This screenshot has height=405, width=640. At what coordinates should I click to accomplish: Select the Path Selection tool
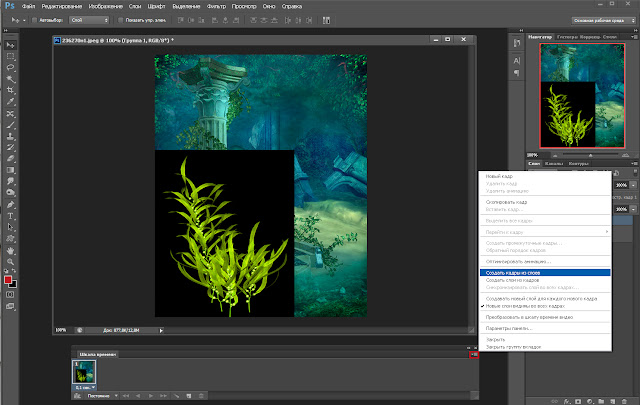tap(10, 227)
